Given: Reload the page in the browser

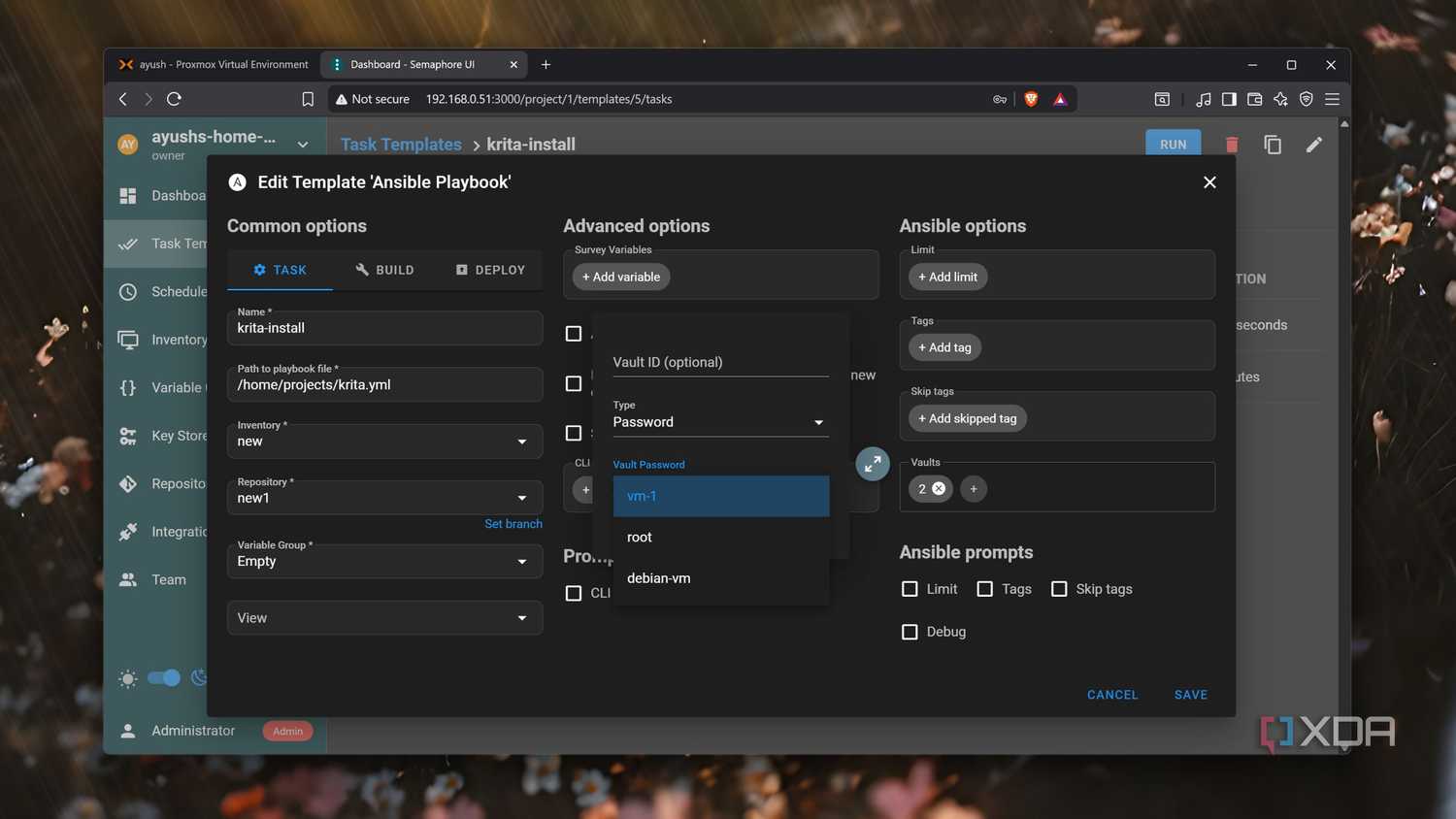Looking at the screenshot, I should pyautogui.click(x=175, y=99).
